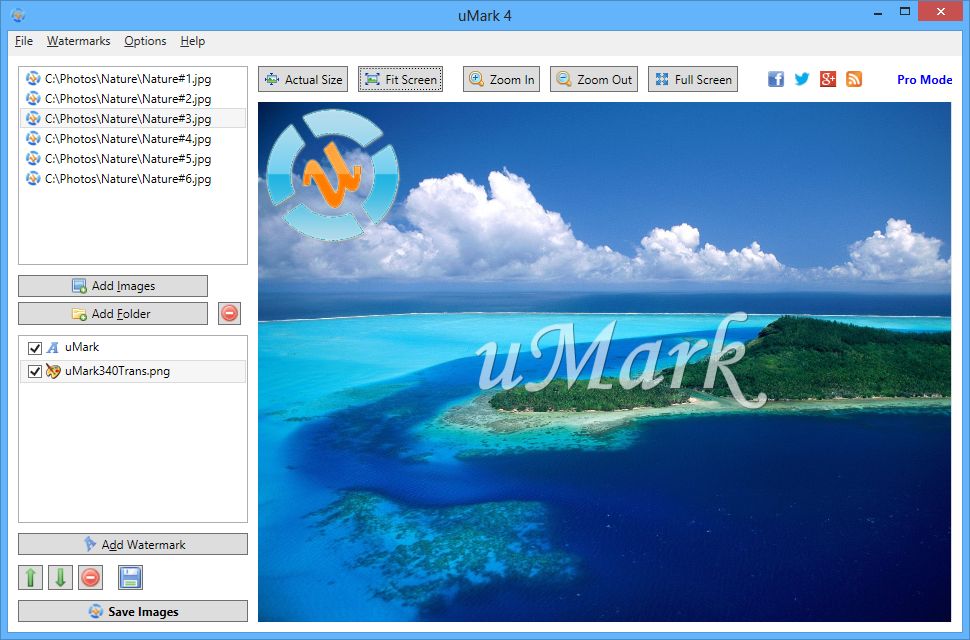Click the file icon for Nature#2.jpg

click(x=33, y=98)
